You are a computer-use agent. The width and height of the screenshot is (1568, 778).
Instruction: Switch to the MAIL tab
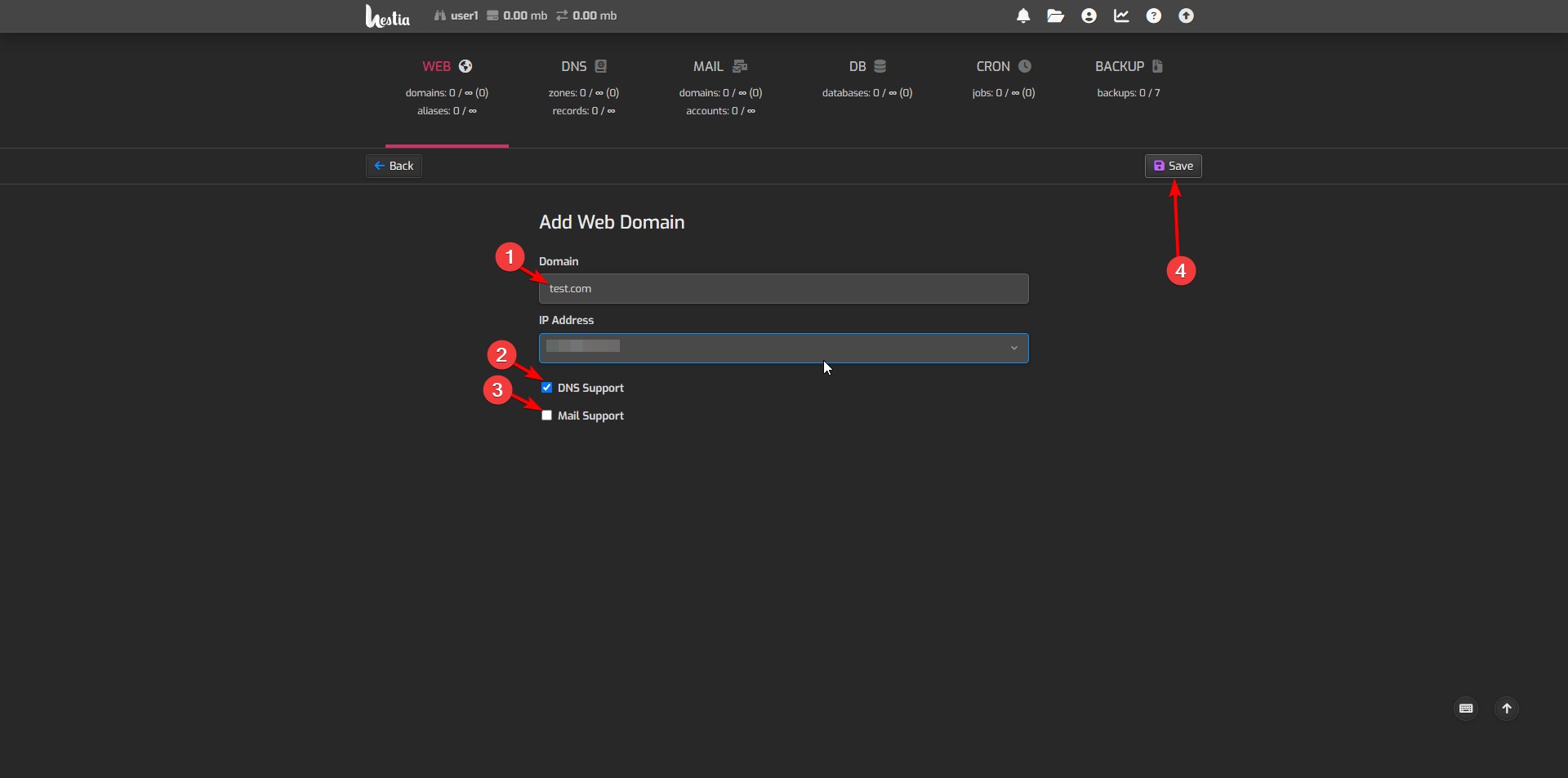click(719, 67)
